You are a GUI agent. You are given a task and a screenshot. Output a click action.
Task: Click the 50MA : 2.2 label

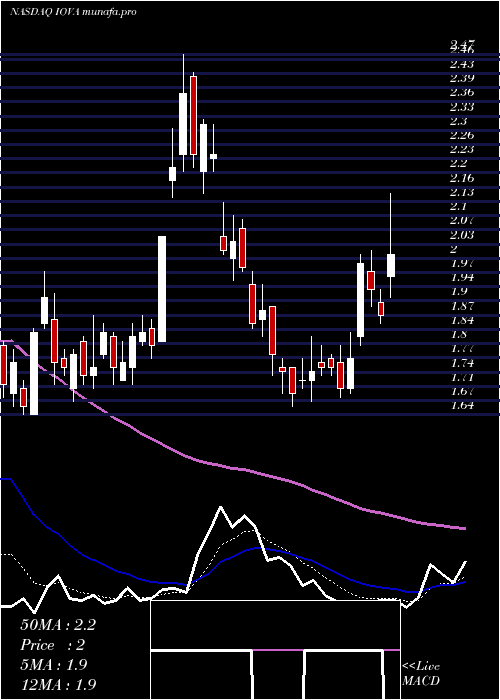[58, 625]
